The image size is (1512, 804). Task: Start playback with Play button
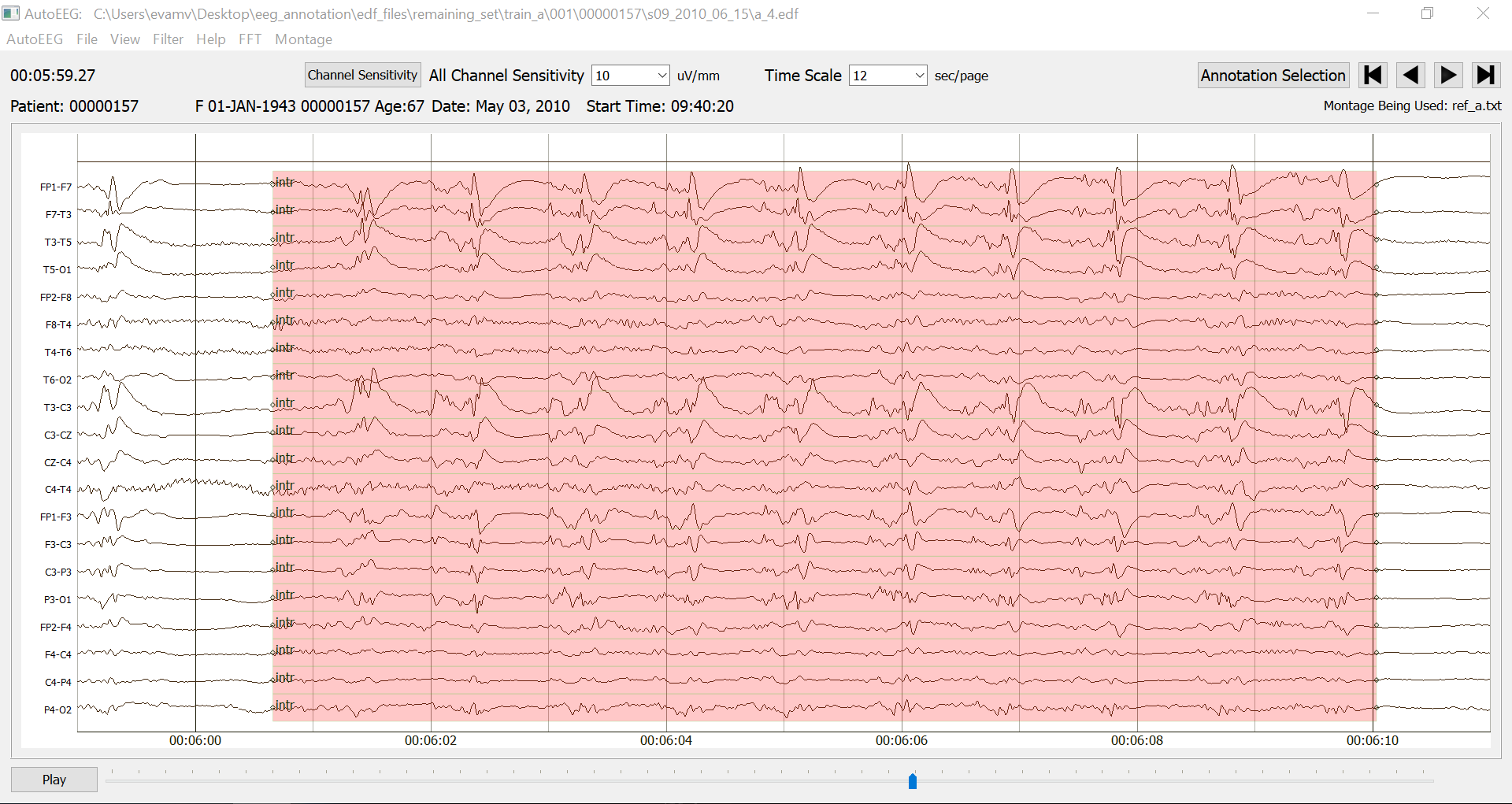[x=54, y=780]
